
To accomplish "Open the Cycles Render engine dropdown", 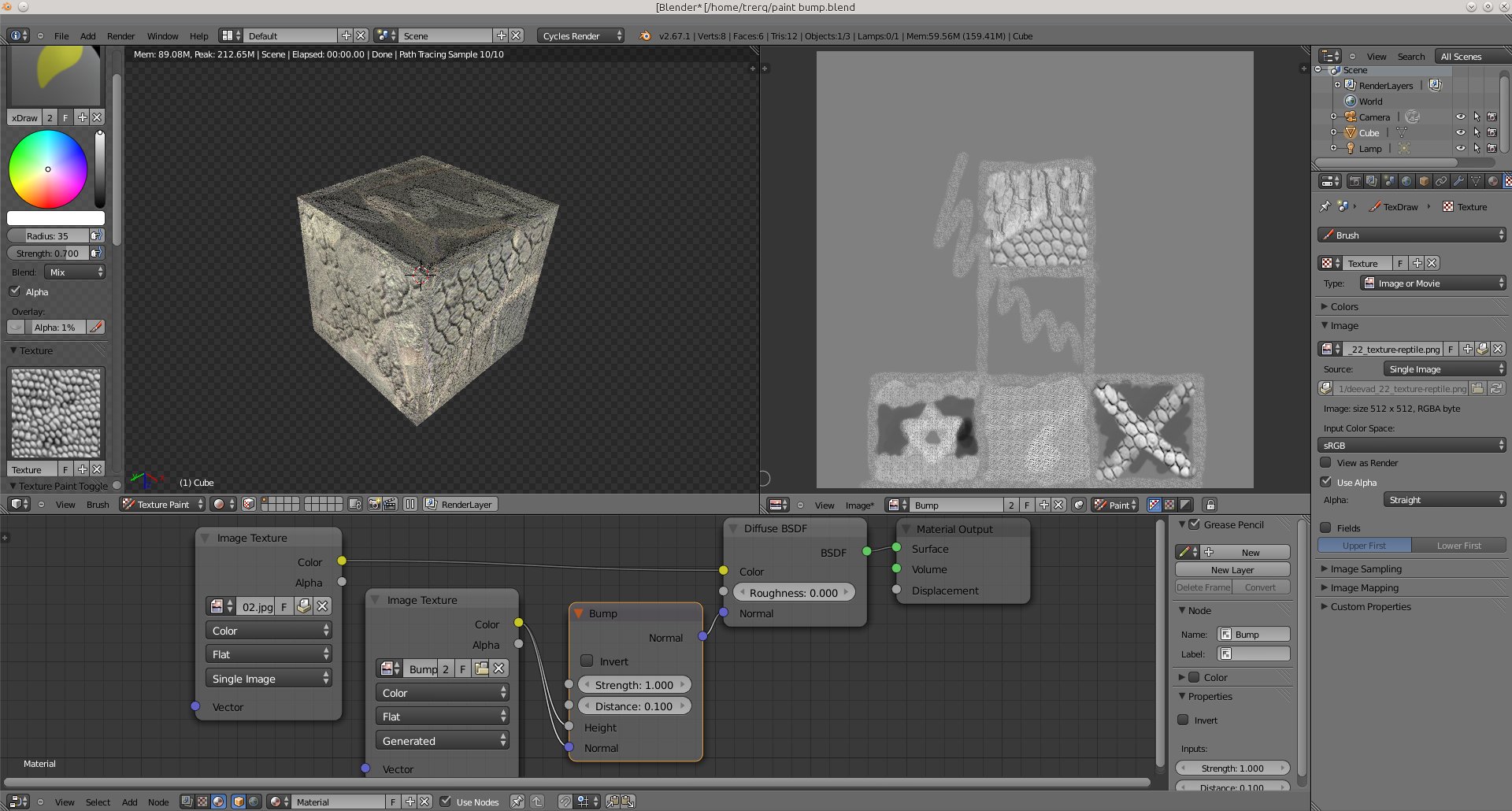I will [581, 36].
